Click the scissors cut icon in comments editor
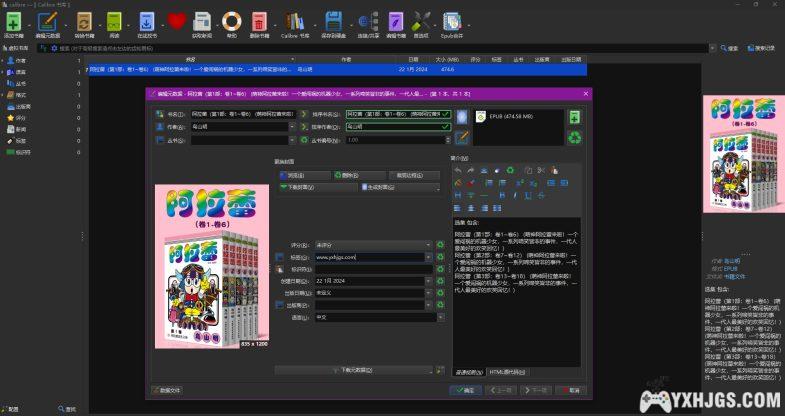 coord(541,171)
